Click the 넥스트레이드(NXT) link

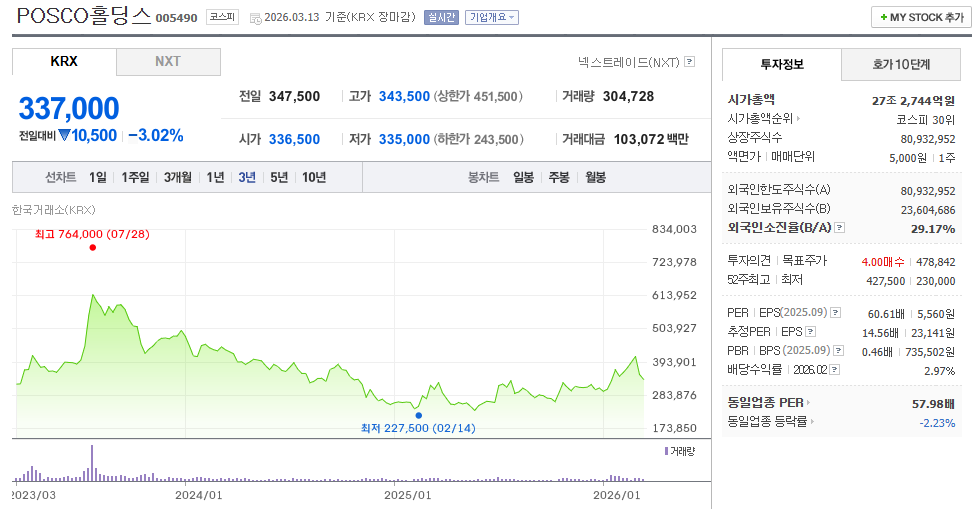[629, 62]
